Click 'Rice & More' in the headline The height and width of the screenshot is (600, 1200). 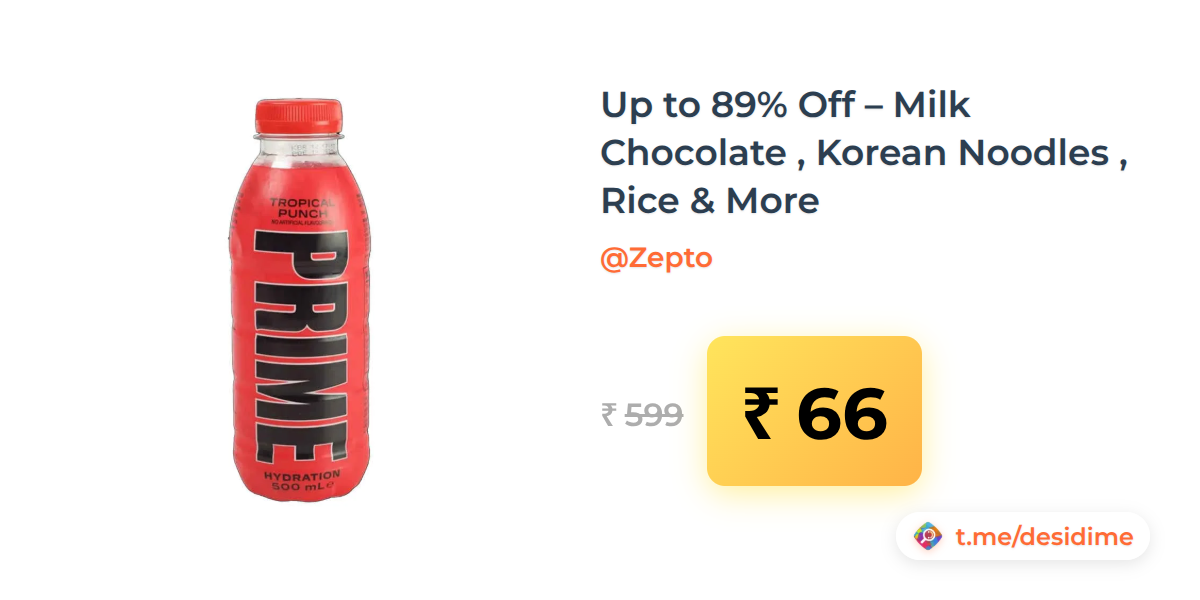(x=710, y=201)
